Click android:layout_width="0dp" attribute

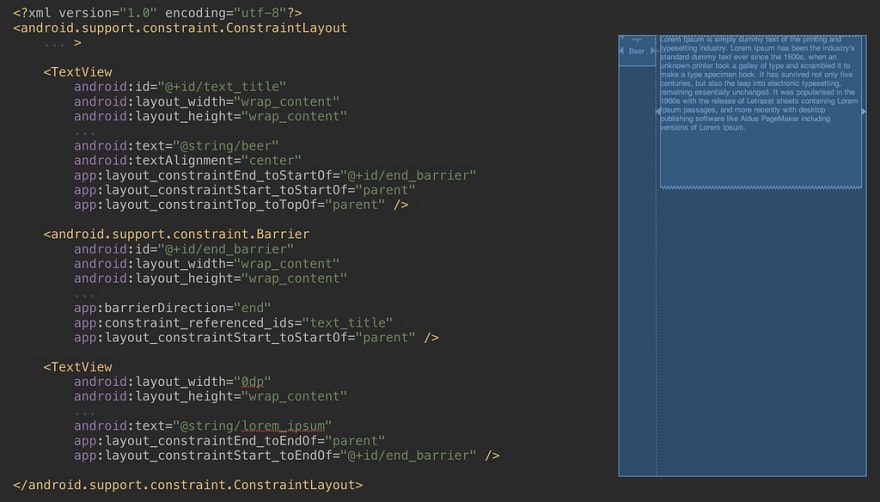tap(172, 382)
